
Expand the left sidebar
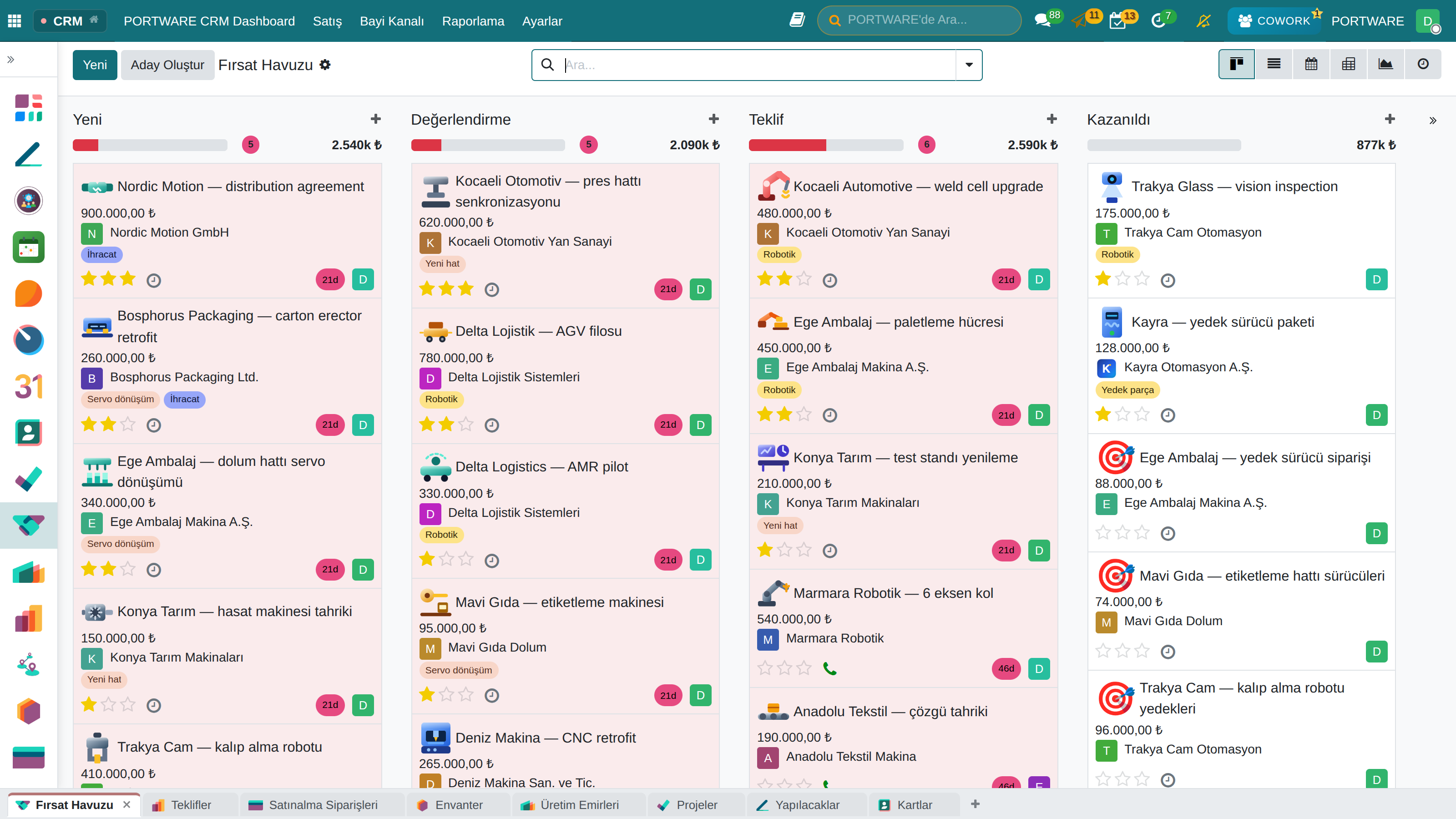click(x=11, y=59)
